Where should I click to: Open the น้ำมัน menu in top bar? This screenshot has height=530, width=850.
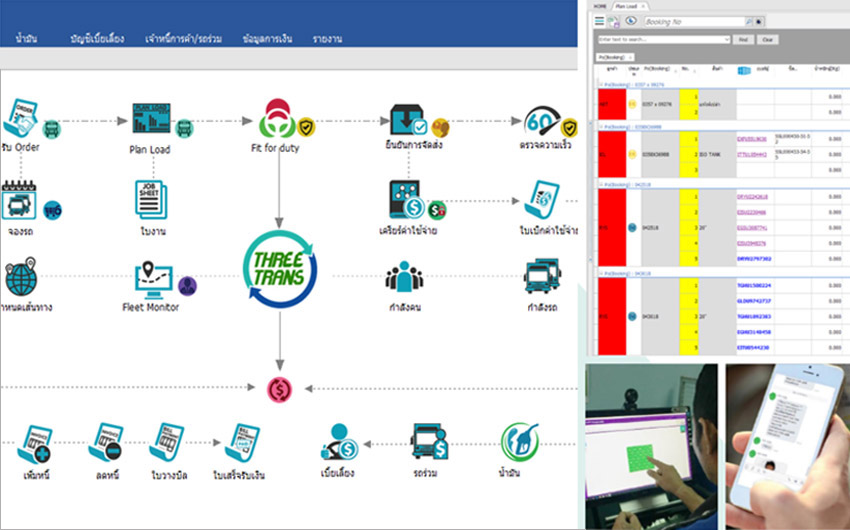[27, 38]
